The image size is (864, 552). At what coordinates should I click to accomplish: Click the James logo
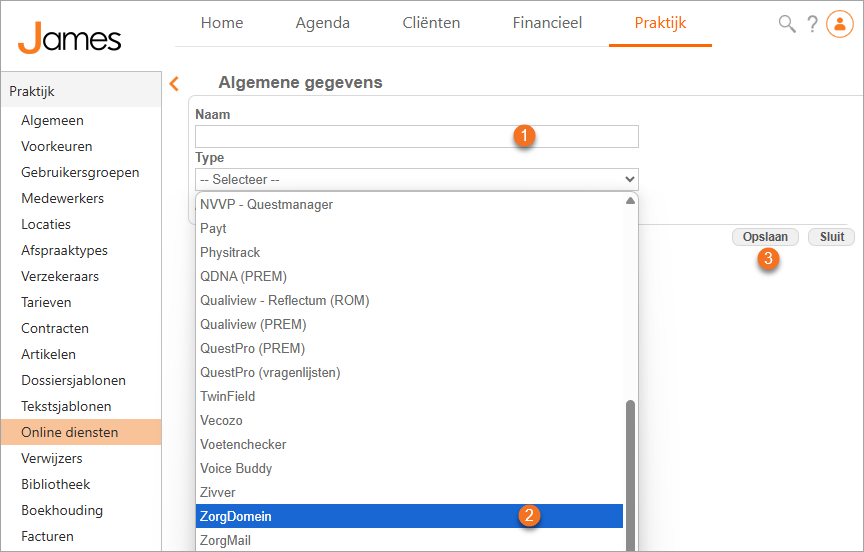[x=70, y=38]
